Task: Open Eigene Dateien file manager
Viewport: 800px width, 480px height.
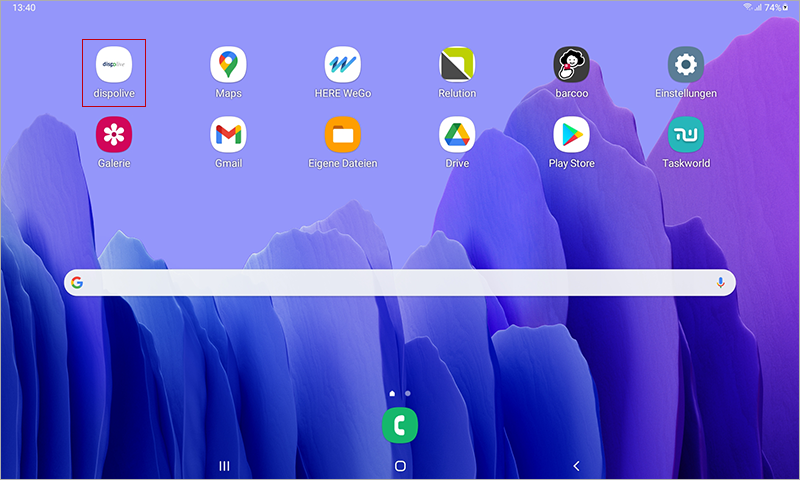Action: click(343, 134)
